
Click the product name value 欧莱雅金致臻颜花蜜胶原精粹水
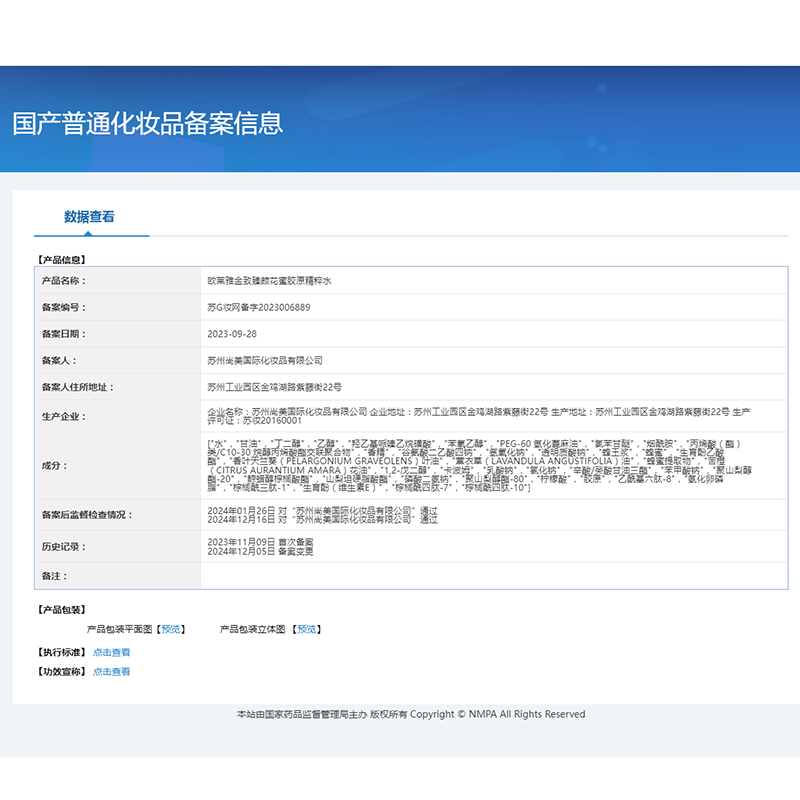(x=268, y=281)
